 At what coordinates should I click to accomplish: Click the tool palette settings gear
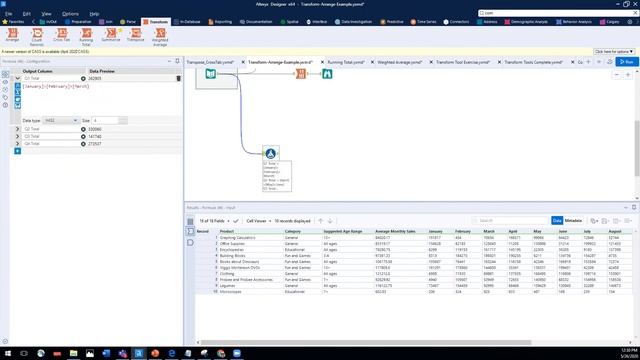[x=630, y=22]
